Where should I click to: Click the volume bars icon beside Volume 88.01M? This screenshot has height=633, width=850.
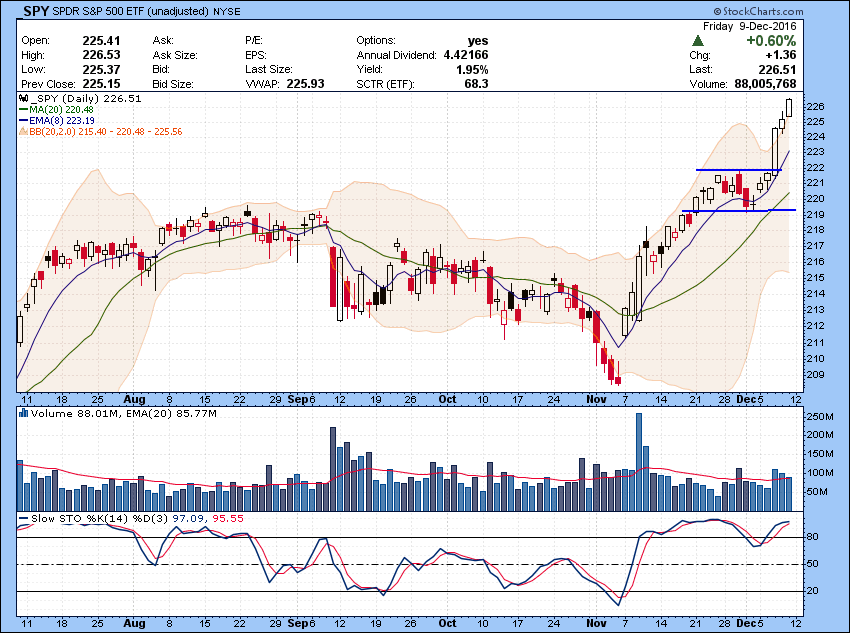pyautogui.click(x=23, y=413)
